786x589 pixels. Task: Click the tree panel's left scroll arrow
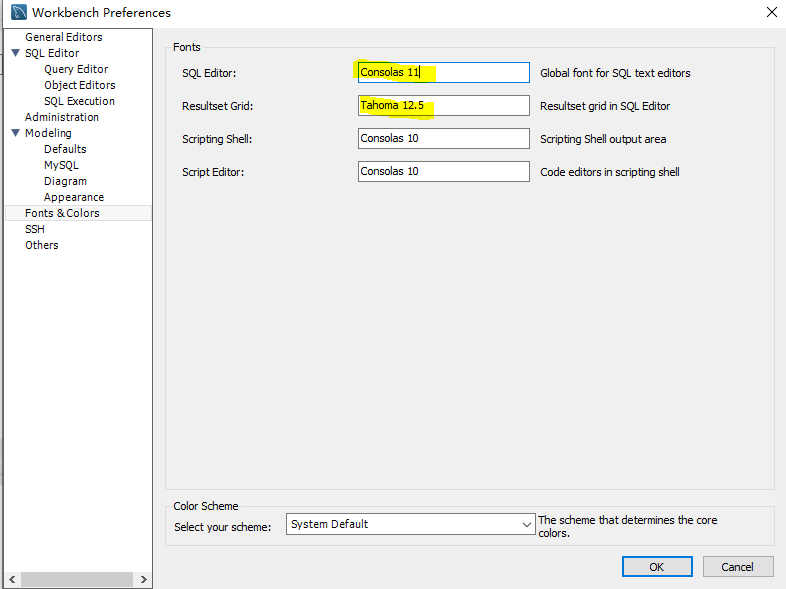click(13, 579)
